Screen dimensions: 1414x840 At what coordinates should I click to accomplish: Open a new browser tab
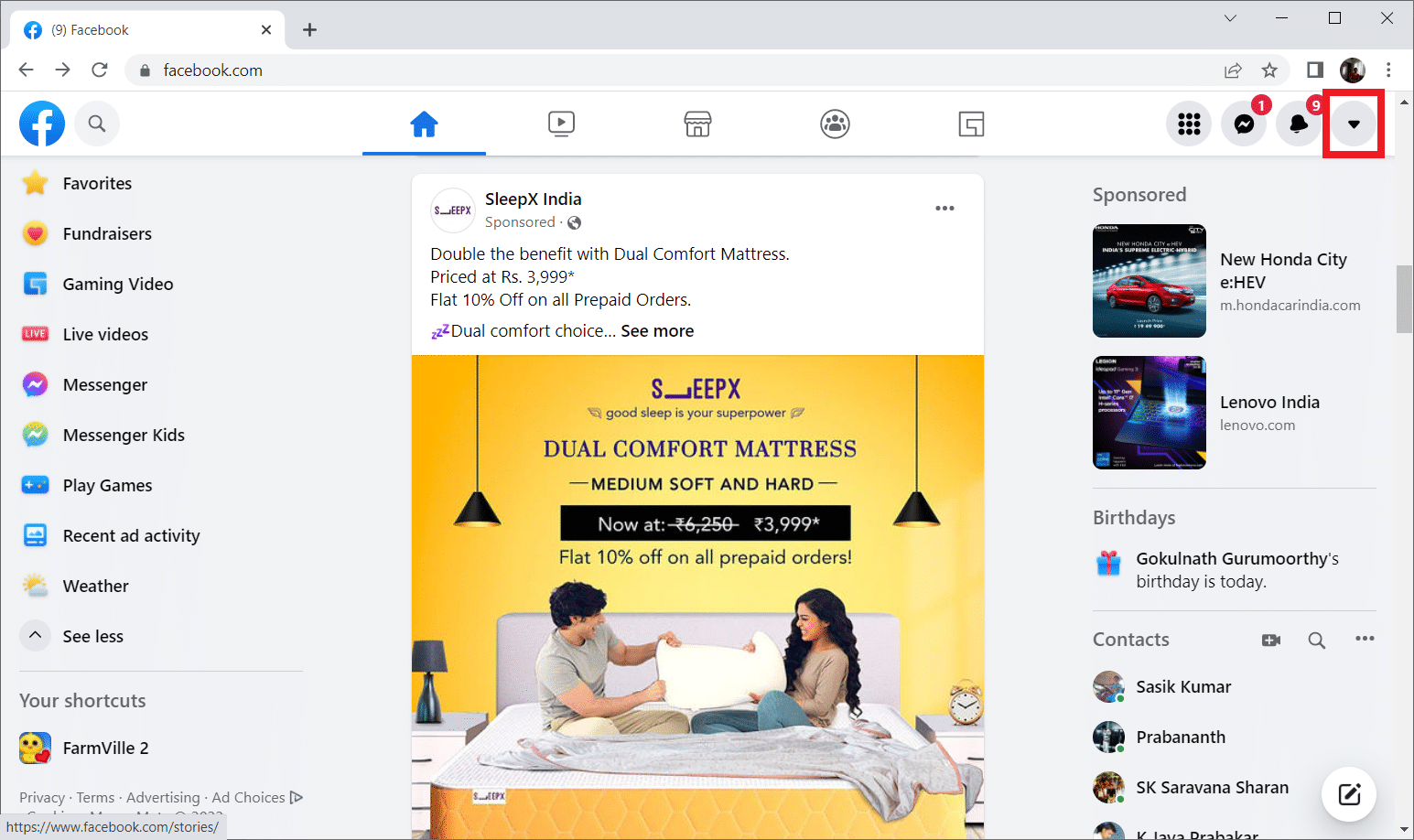tap(309, 29)
